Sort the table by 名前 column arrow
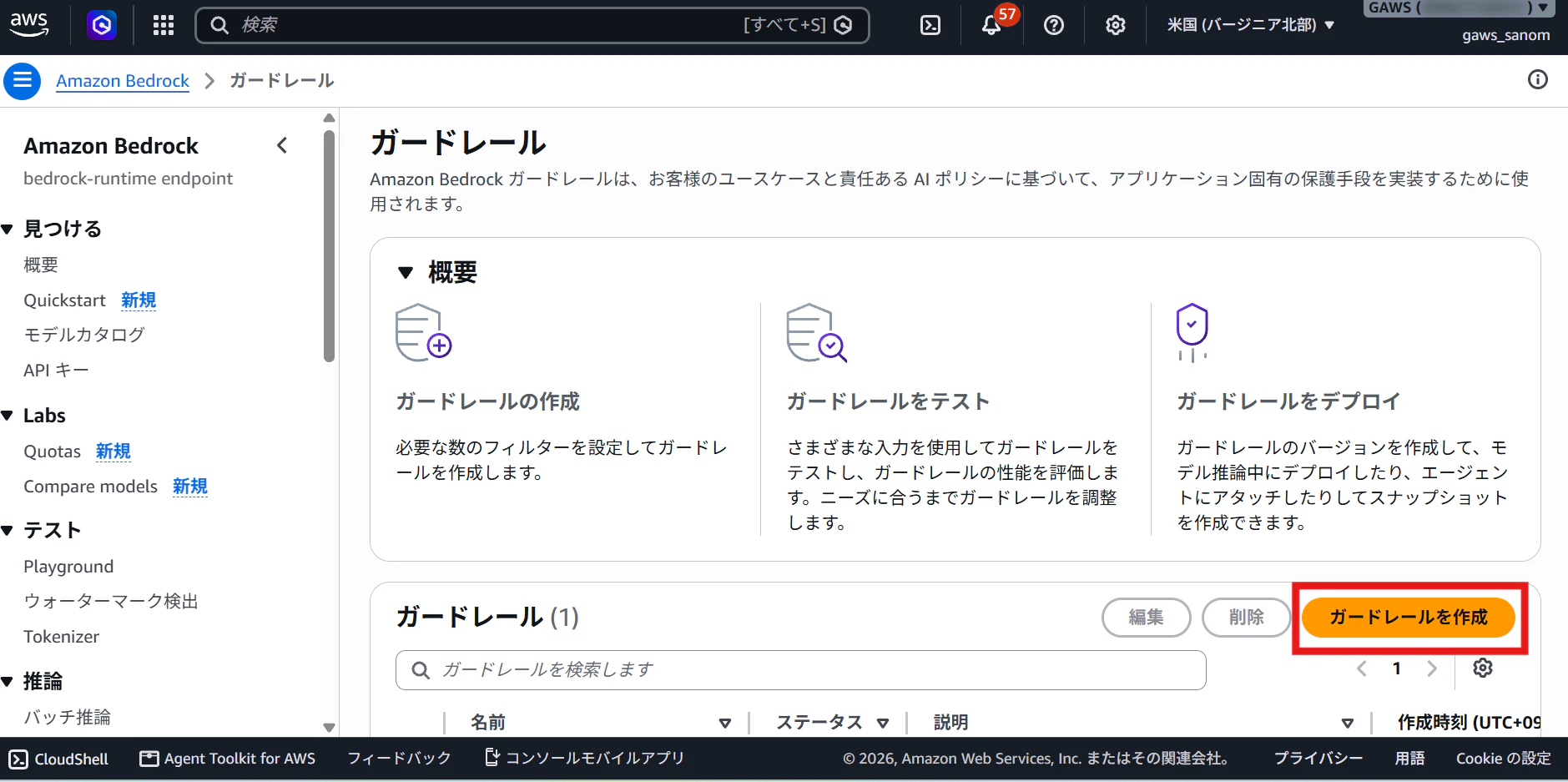The height and width of the screenshot is (782, 1568). click(x=725, y=723)
